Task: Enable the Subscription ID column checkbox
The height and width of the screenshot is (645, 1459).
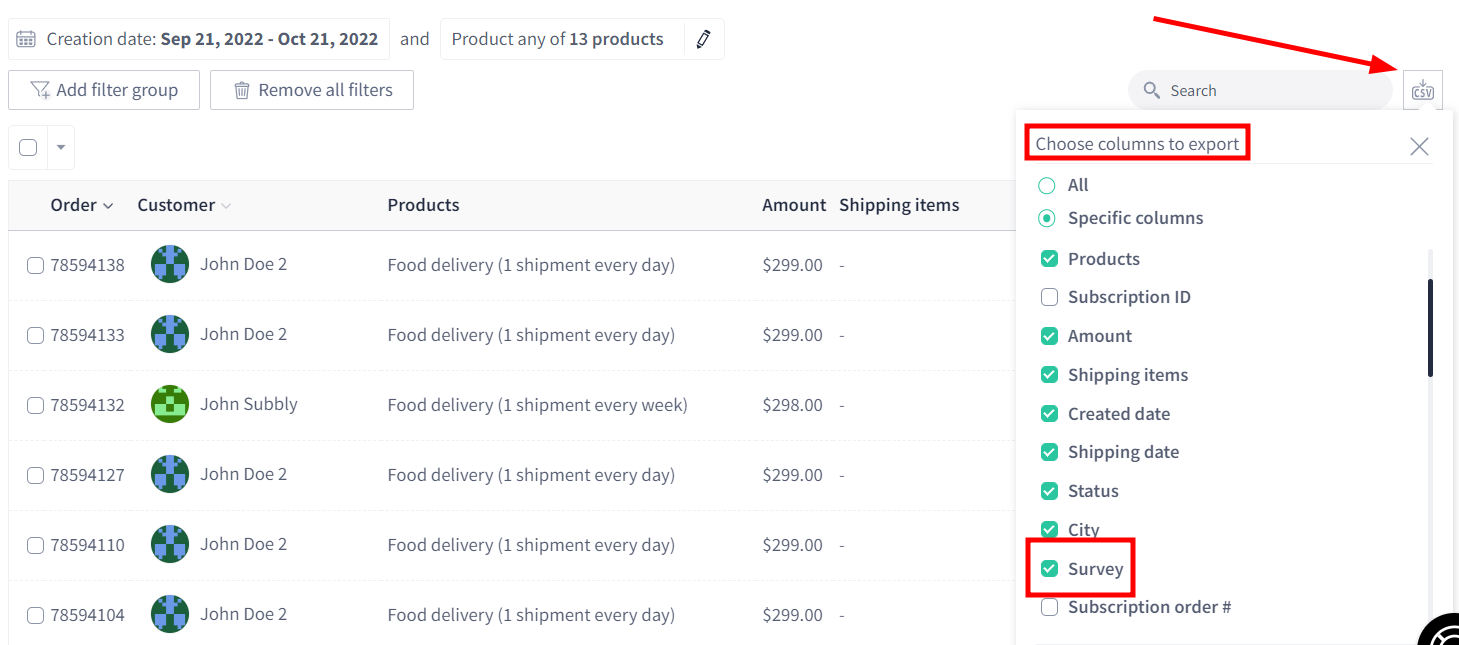Action: 1049,297
